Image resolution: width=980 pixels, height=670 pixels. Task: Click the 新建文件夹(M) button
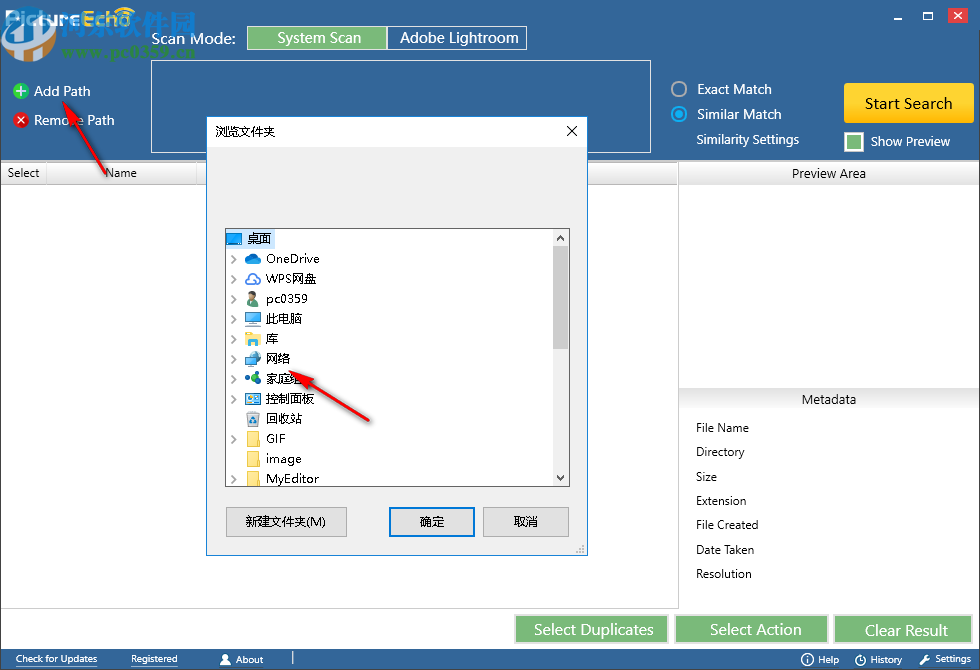[x=286, y=522]
